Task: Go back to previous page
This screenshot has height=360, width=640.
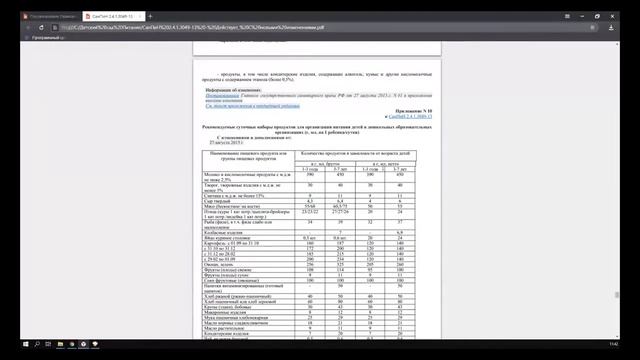Action: (x=29, y=27)
